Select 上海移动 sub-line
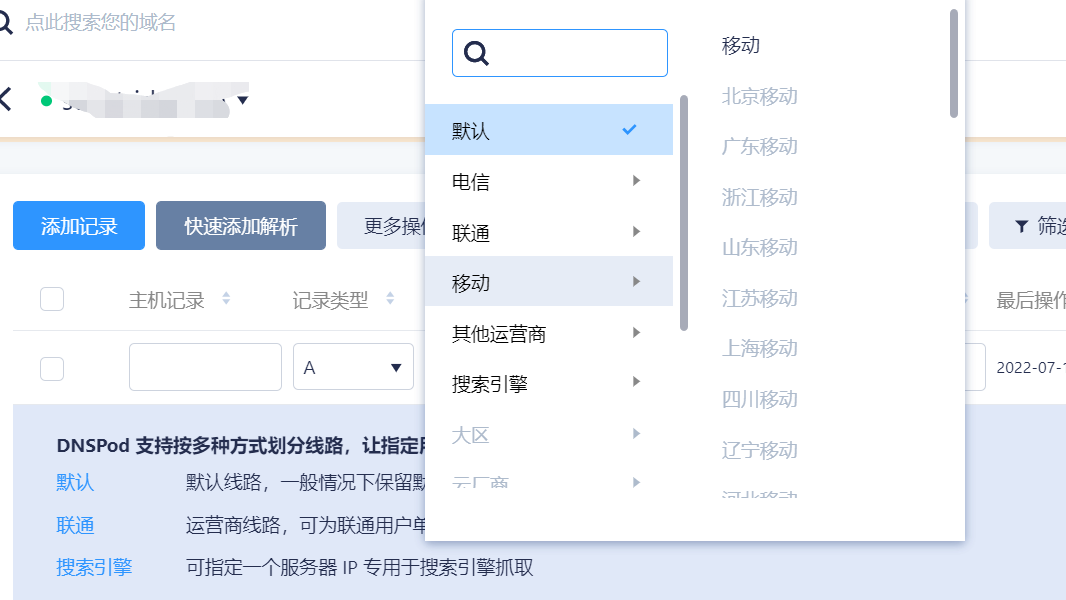Viewport: 1066px width, 600px height. click(759, 349)
